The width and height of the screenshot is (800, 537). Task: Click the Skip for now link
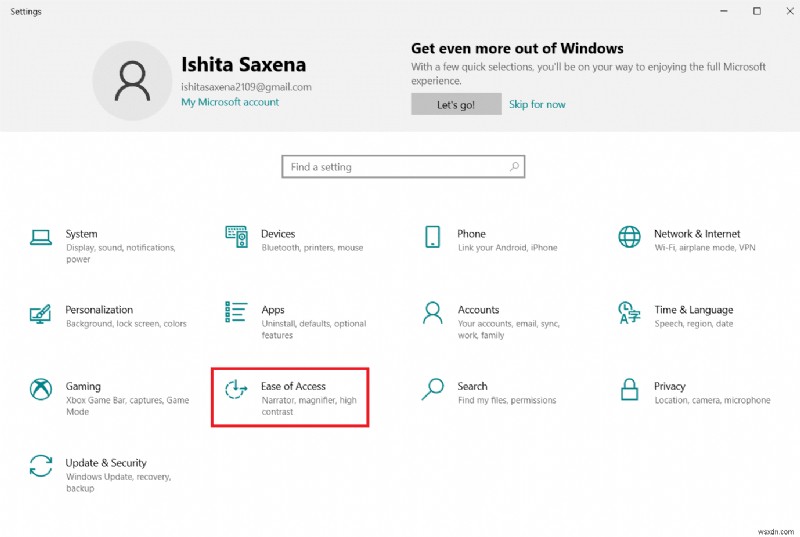pos(537,104)
